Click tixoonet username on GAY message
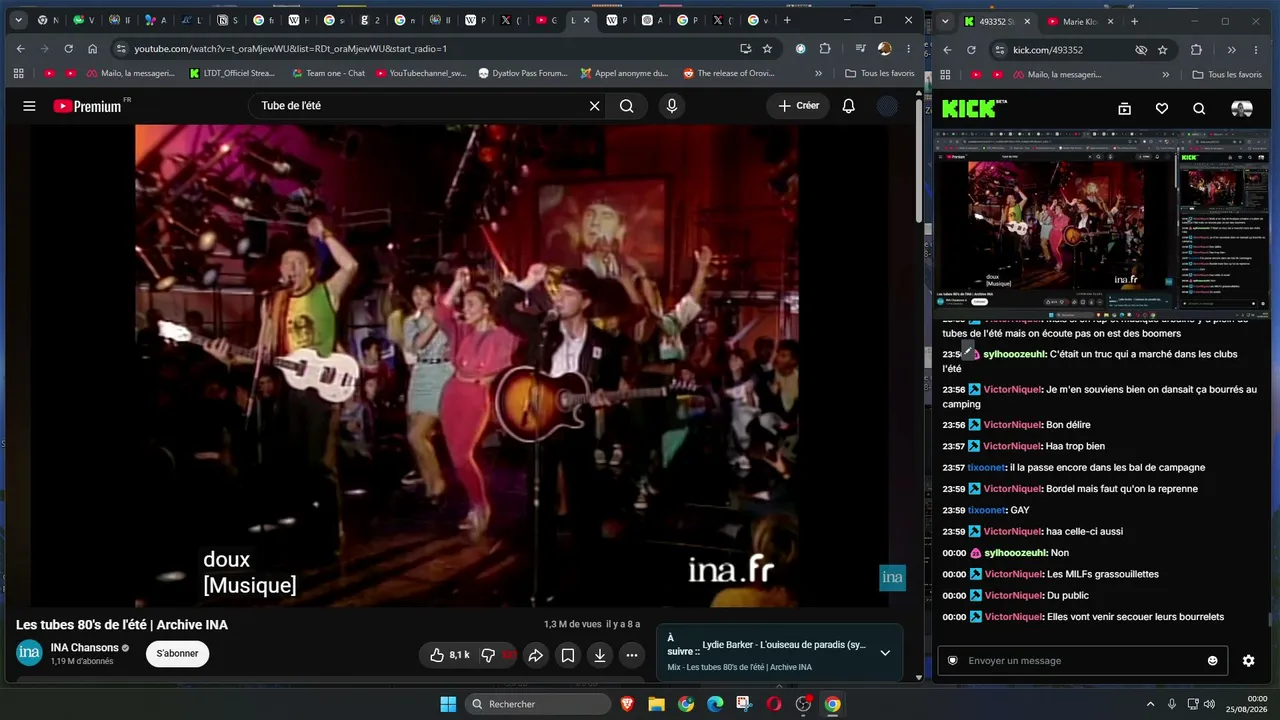This screenshot has width=1280, height=720. (986, 510)
